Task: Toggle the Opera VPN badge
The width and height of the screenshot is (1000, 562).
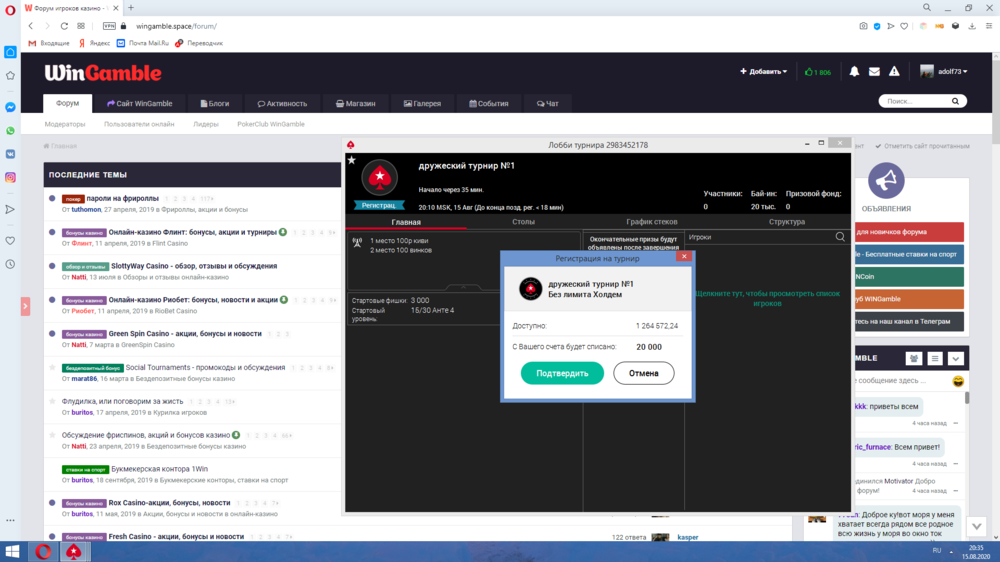Action: 107,26
